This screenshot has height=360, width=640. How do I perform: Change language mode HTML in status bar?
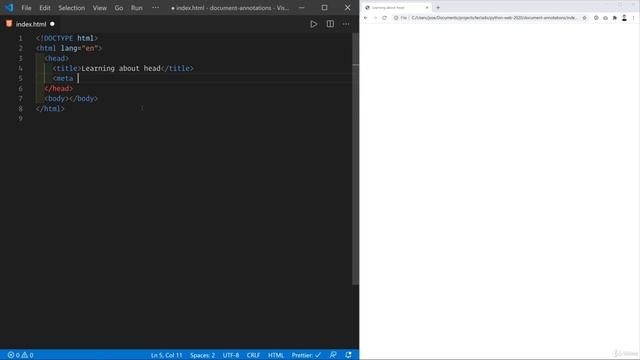276,355
